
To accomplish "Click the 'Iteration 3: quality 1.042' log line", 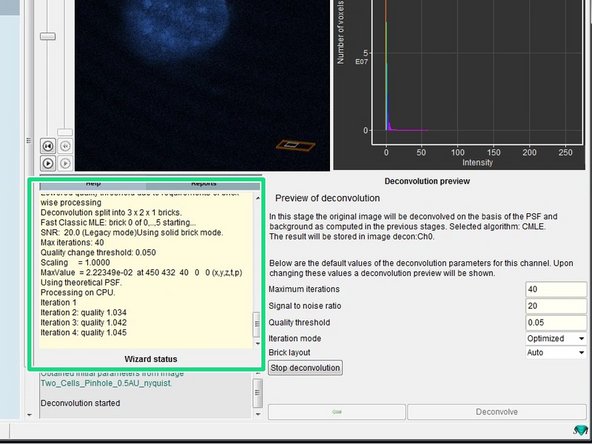I will click(x=83, y=323).
